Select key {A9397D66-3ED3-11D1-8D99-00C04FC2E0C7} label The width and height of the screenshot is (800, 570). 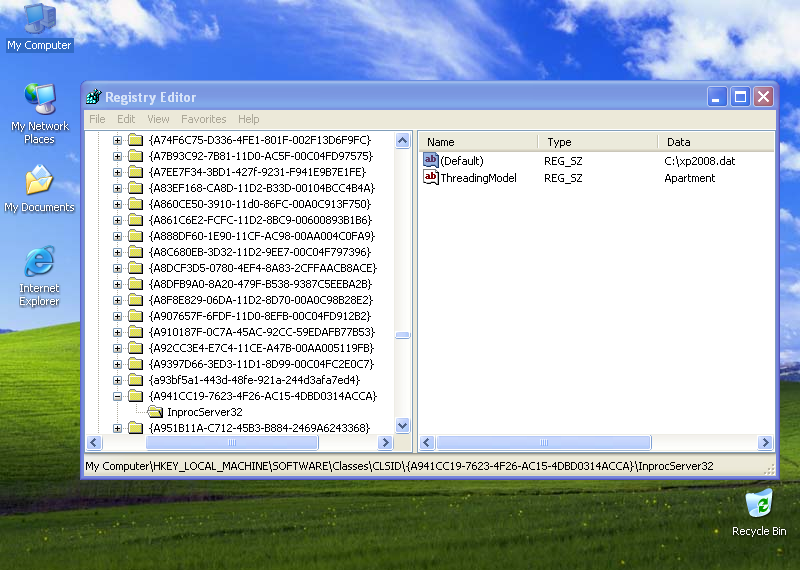click(261, 364)
